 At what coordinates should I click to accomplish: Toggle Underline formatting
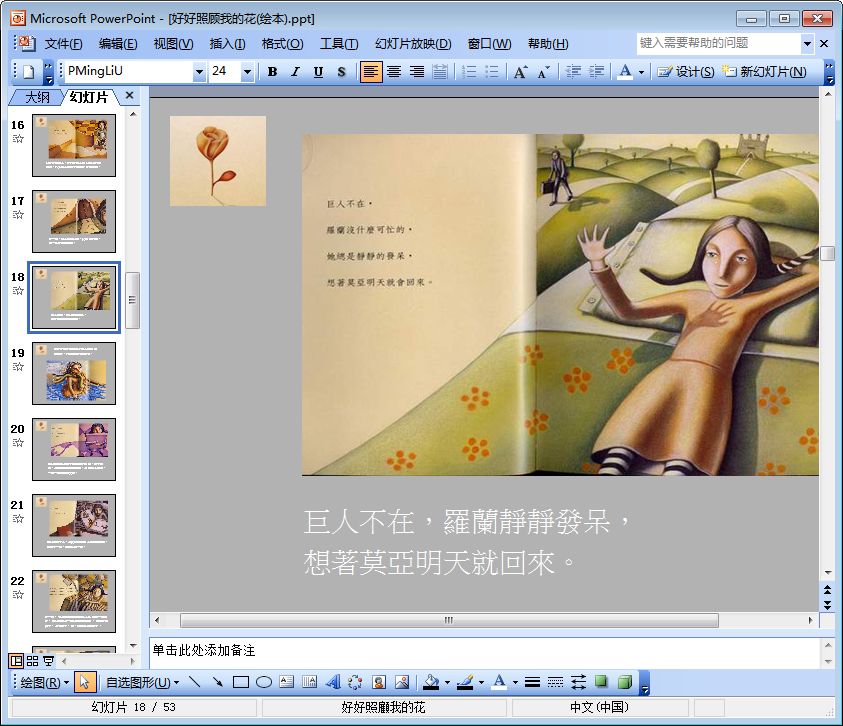(x=318, y=72)
